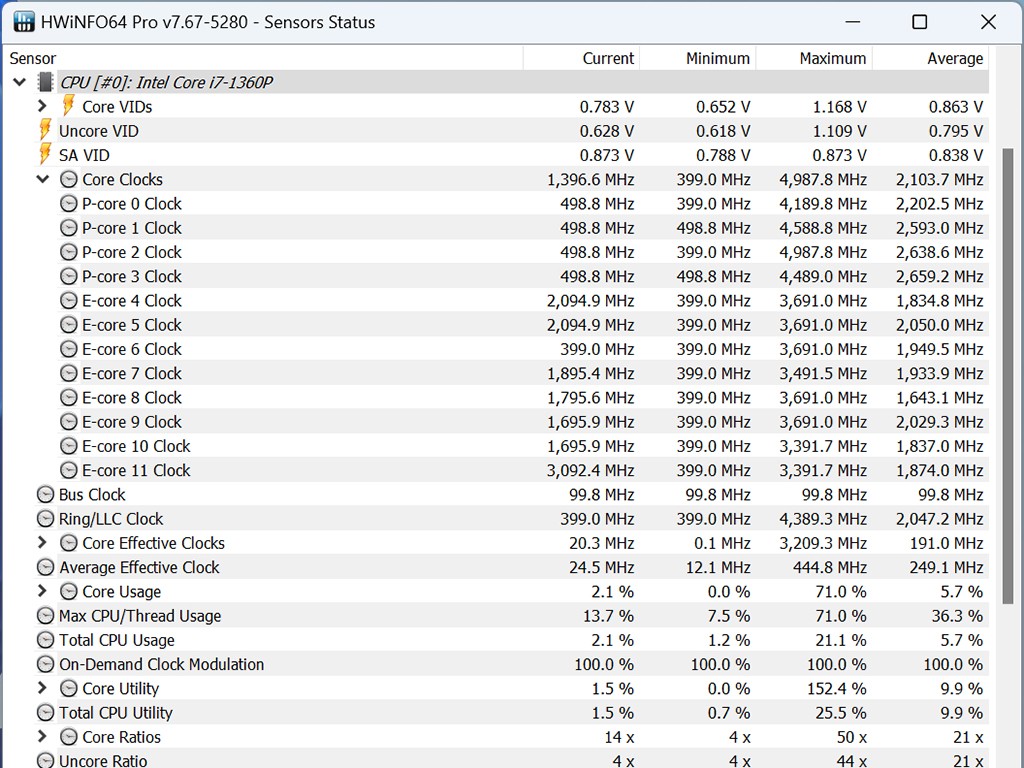Click the clock icon beside Ring/LLC Clock
The image size is (1024, 768).
[x=45, y=518]
